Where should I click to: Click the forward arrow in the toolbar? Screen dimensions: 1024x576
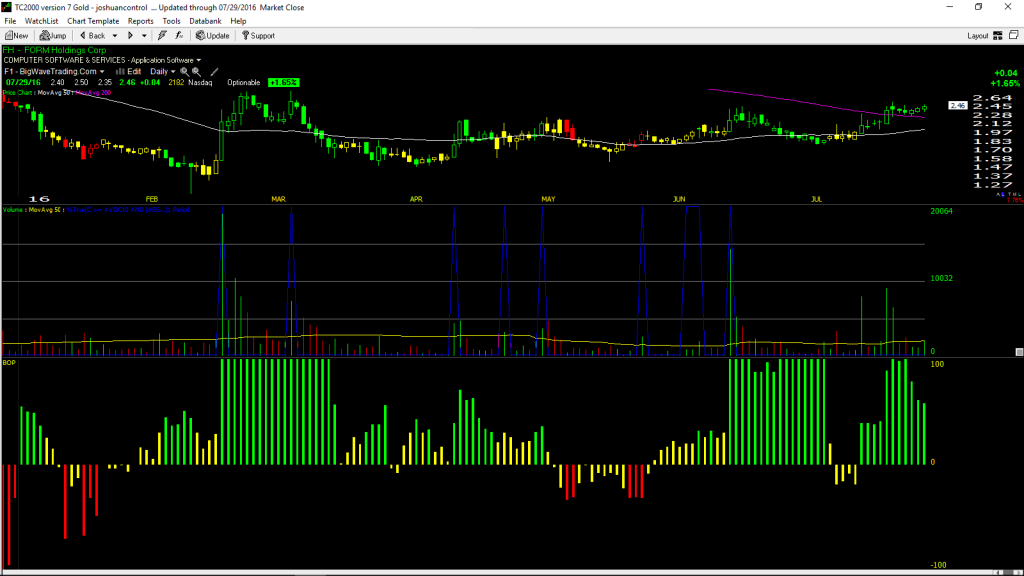click(x=131, y=36)
